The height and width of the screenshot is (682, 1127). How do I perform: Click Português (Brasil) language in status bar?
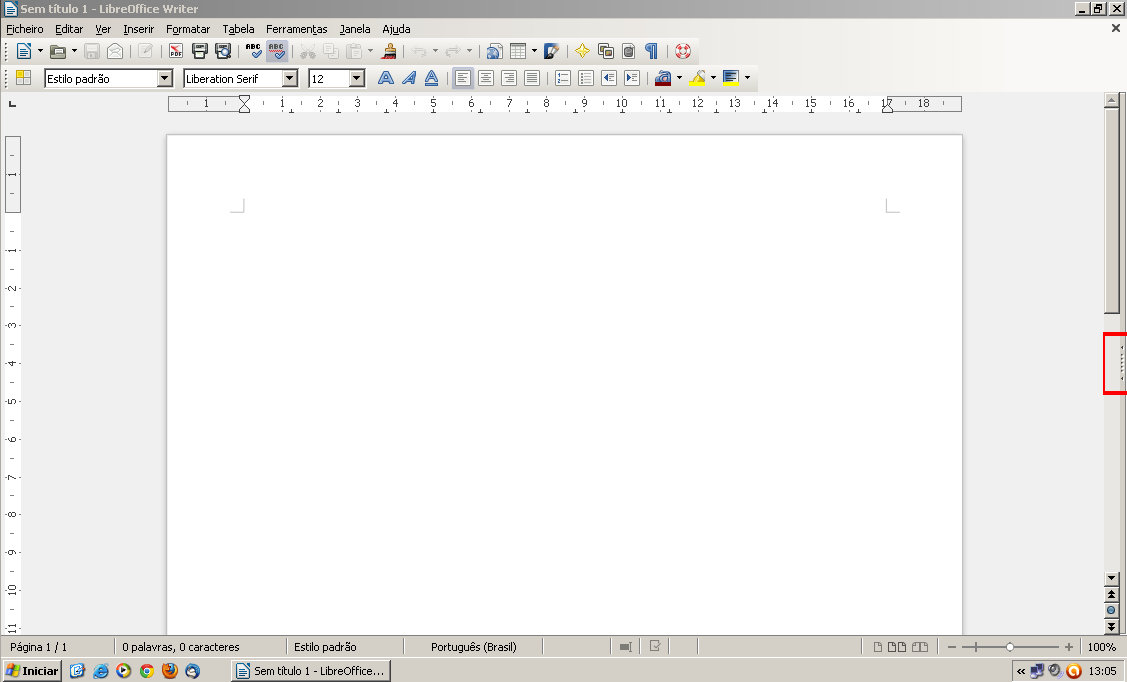[x=473, y=647]
